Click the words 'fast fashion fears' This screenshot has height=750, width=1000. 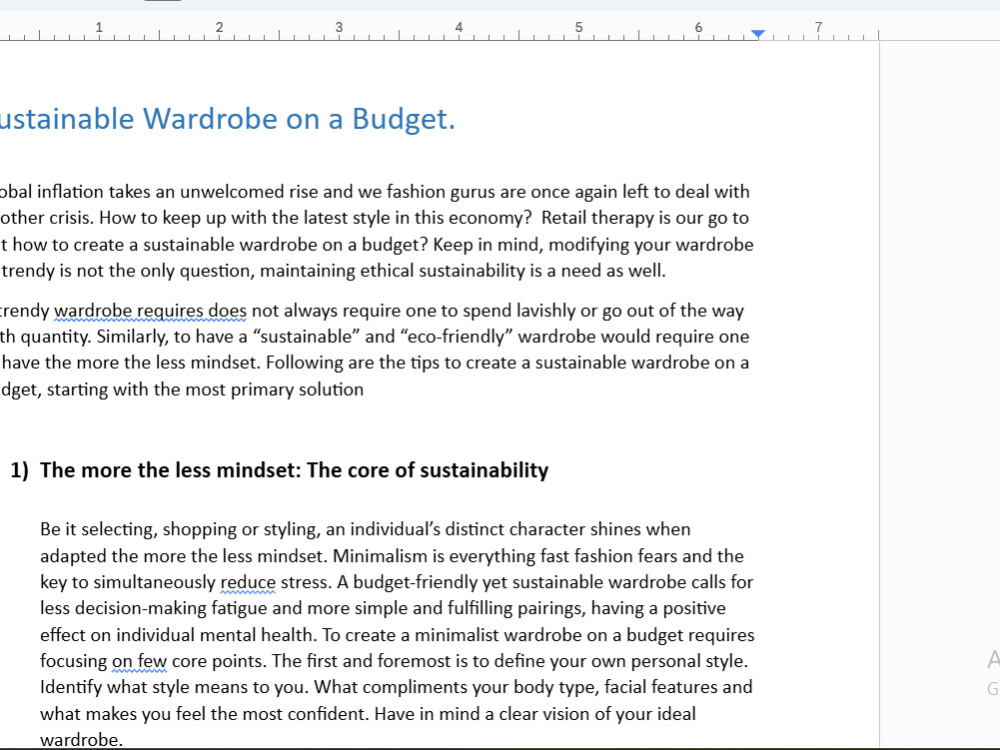[x=608, y=556]
